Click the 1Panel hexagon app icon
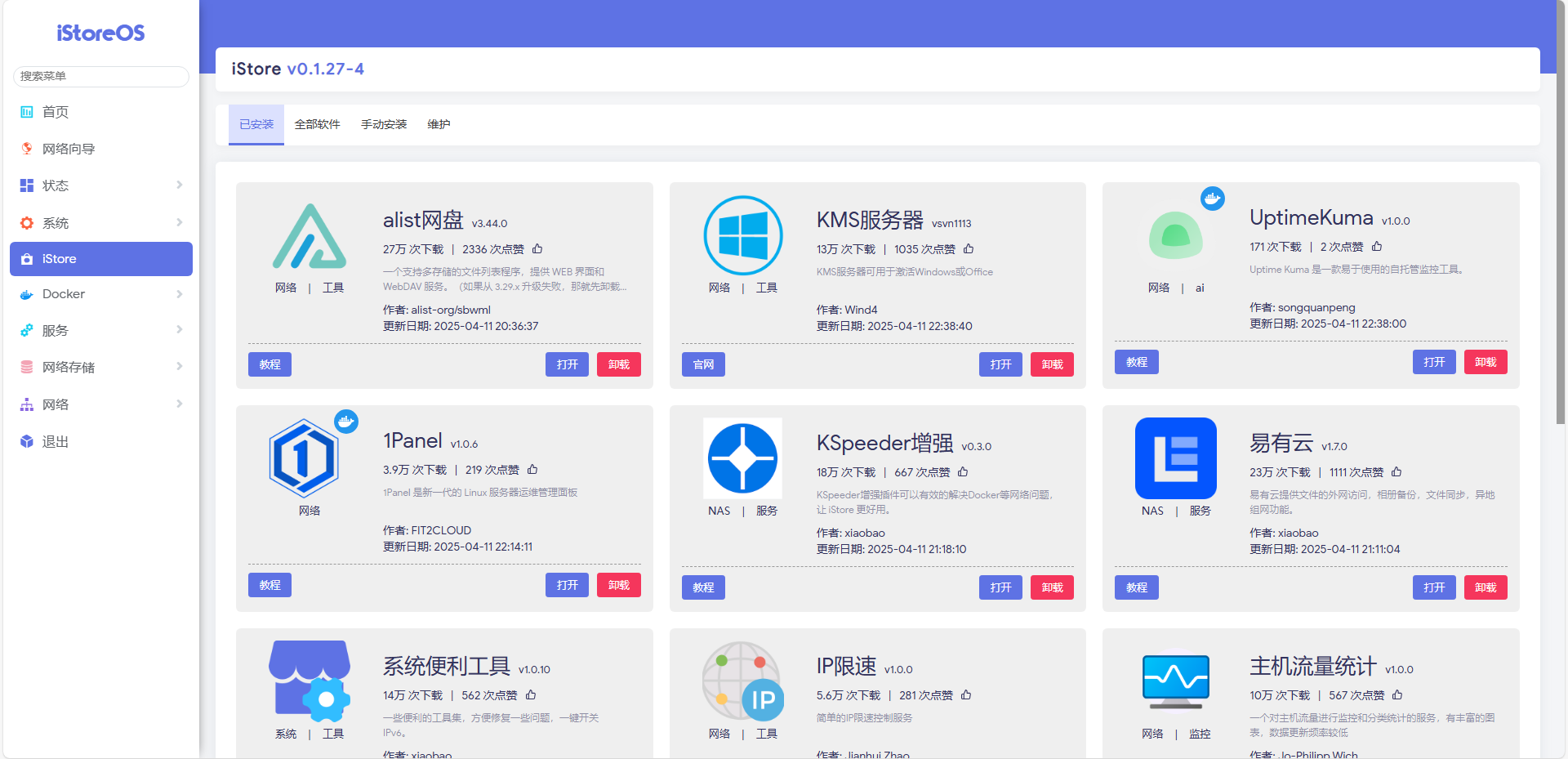The height and width of the screenshot is (759, 1568). (x=304, y=458)
